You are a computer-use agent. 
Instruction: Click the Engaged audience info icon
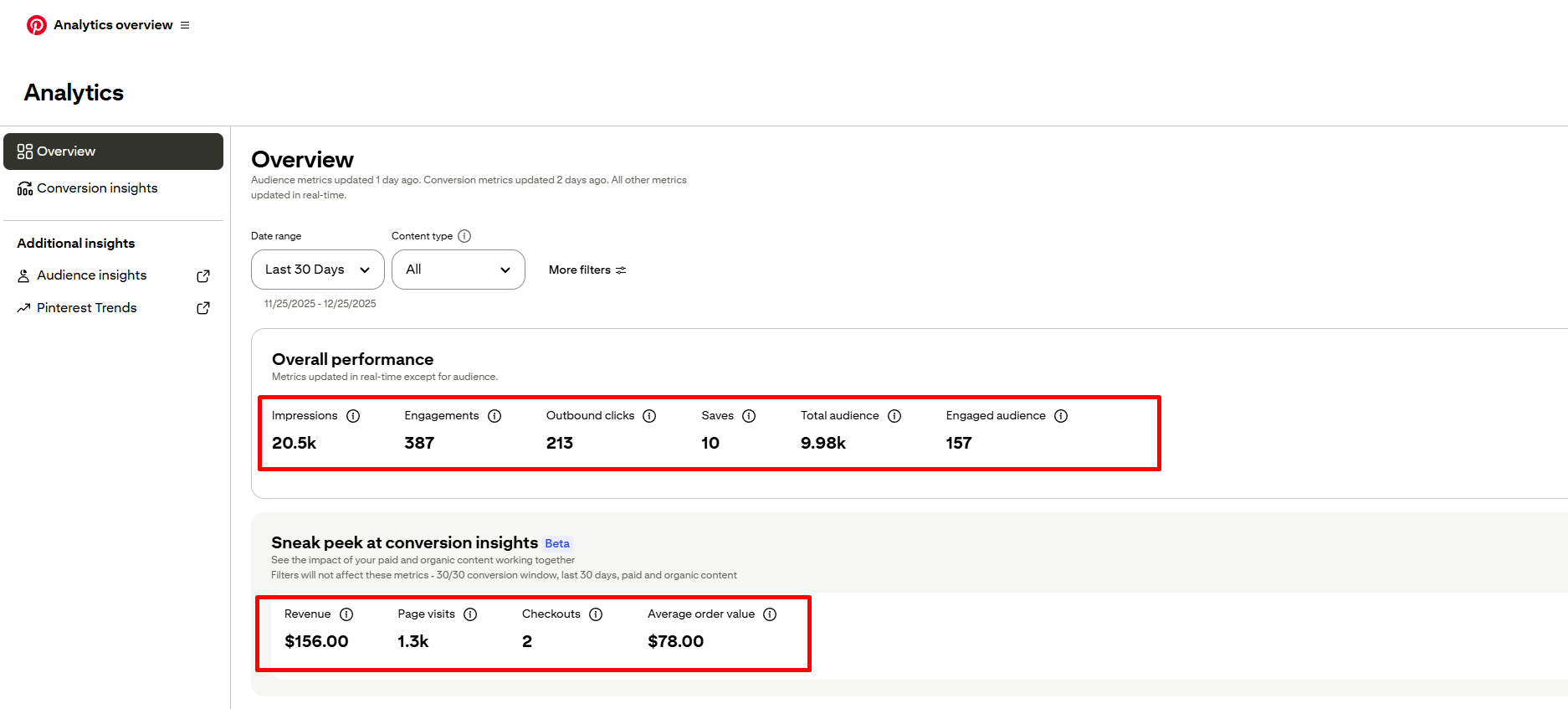(1061, 416)
